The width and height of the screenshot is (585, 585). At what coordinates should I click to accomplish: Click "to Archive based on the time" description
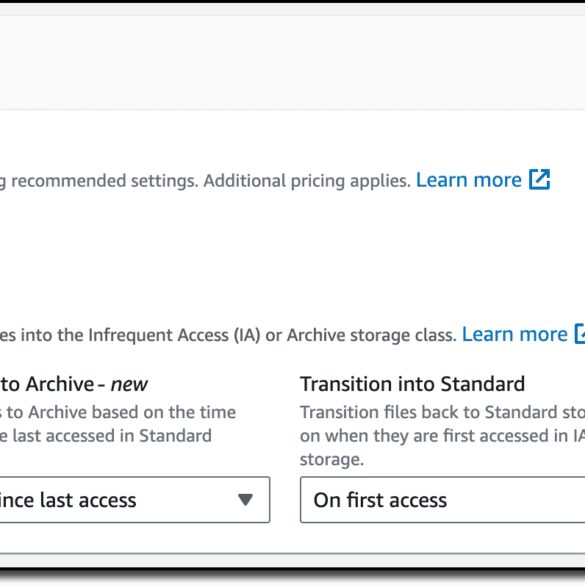point(118,413)
